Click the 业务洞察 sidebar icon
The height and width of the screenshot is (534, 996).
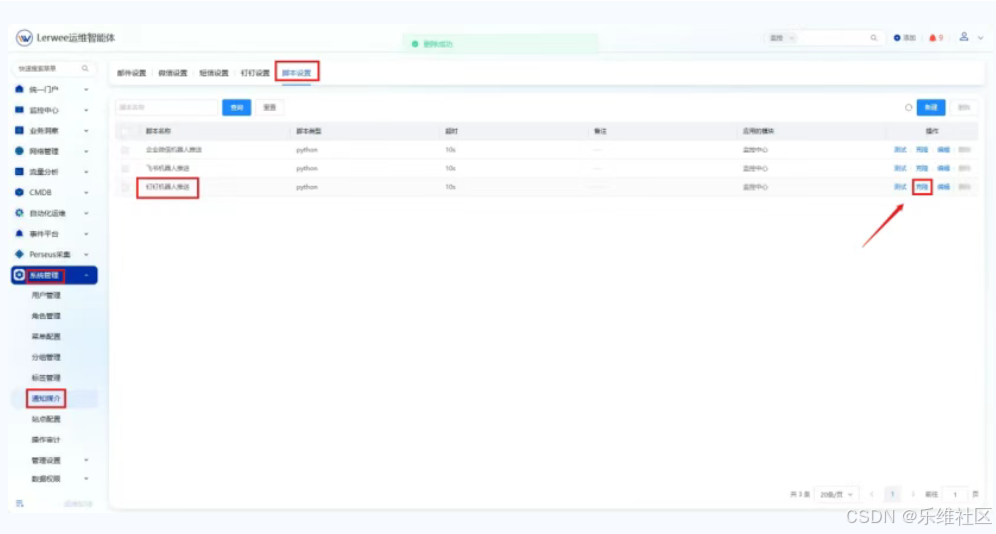[19, 131]
